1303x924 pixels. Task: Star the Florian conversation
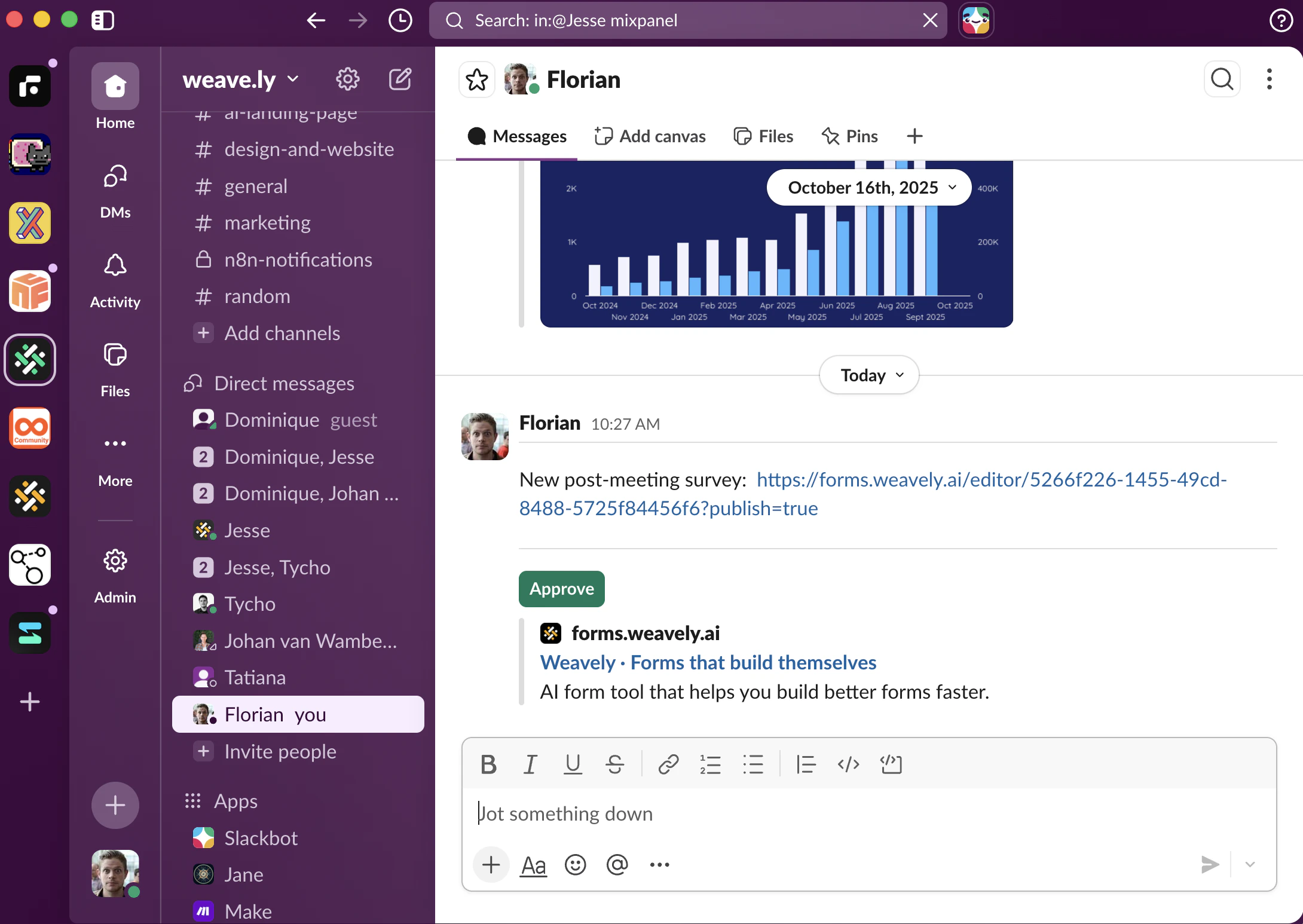pos(476,79)
